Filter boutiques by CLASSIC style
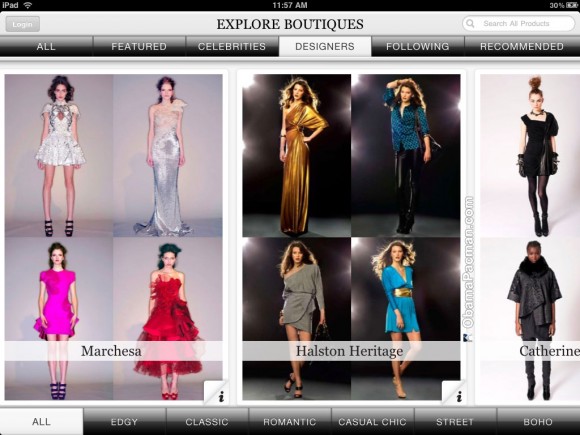Screen dimensions: 580x435 point(207,422)
